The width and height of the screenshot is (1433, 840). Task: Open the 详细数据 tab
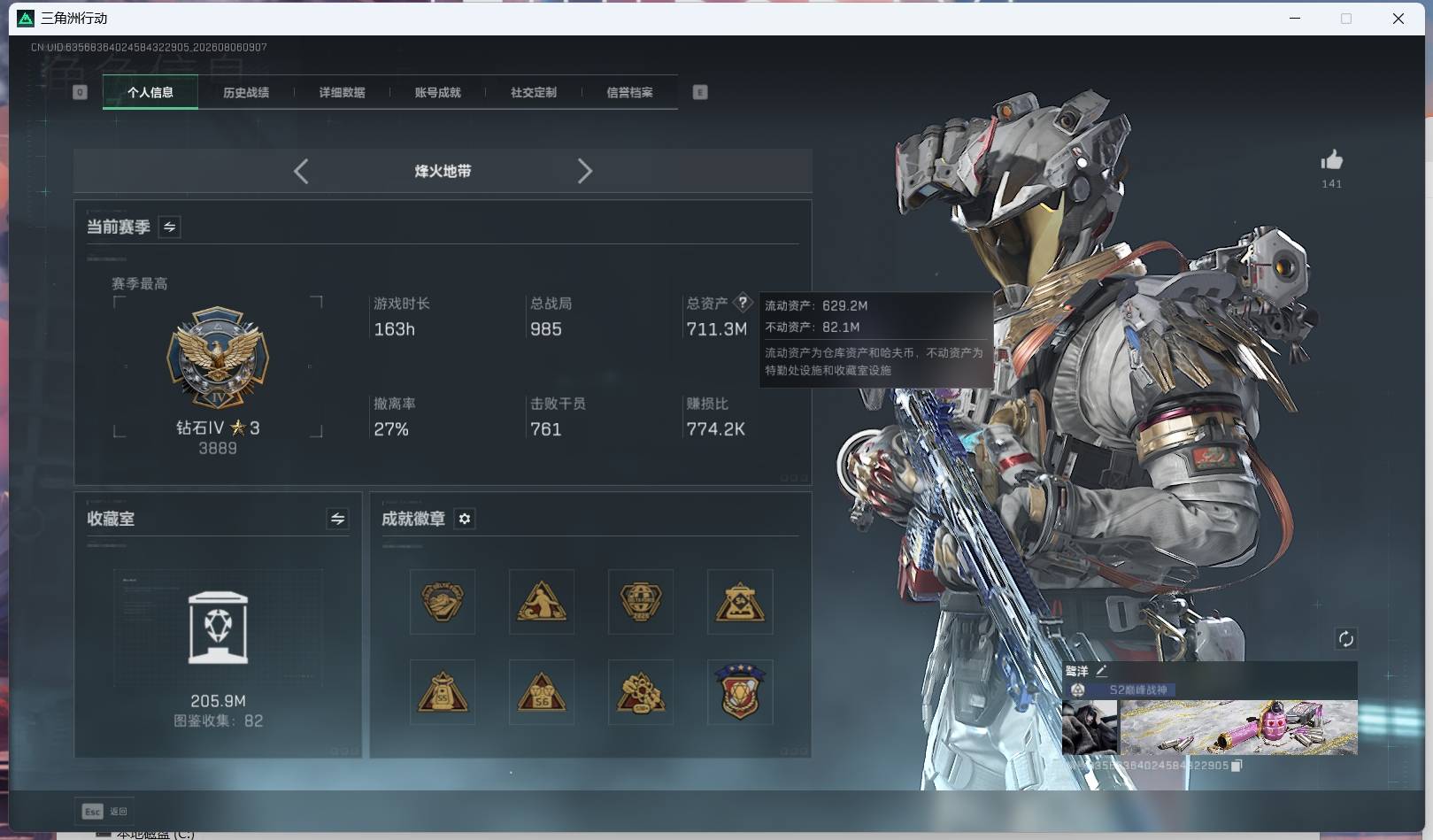342,92
